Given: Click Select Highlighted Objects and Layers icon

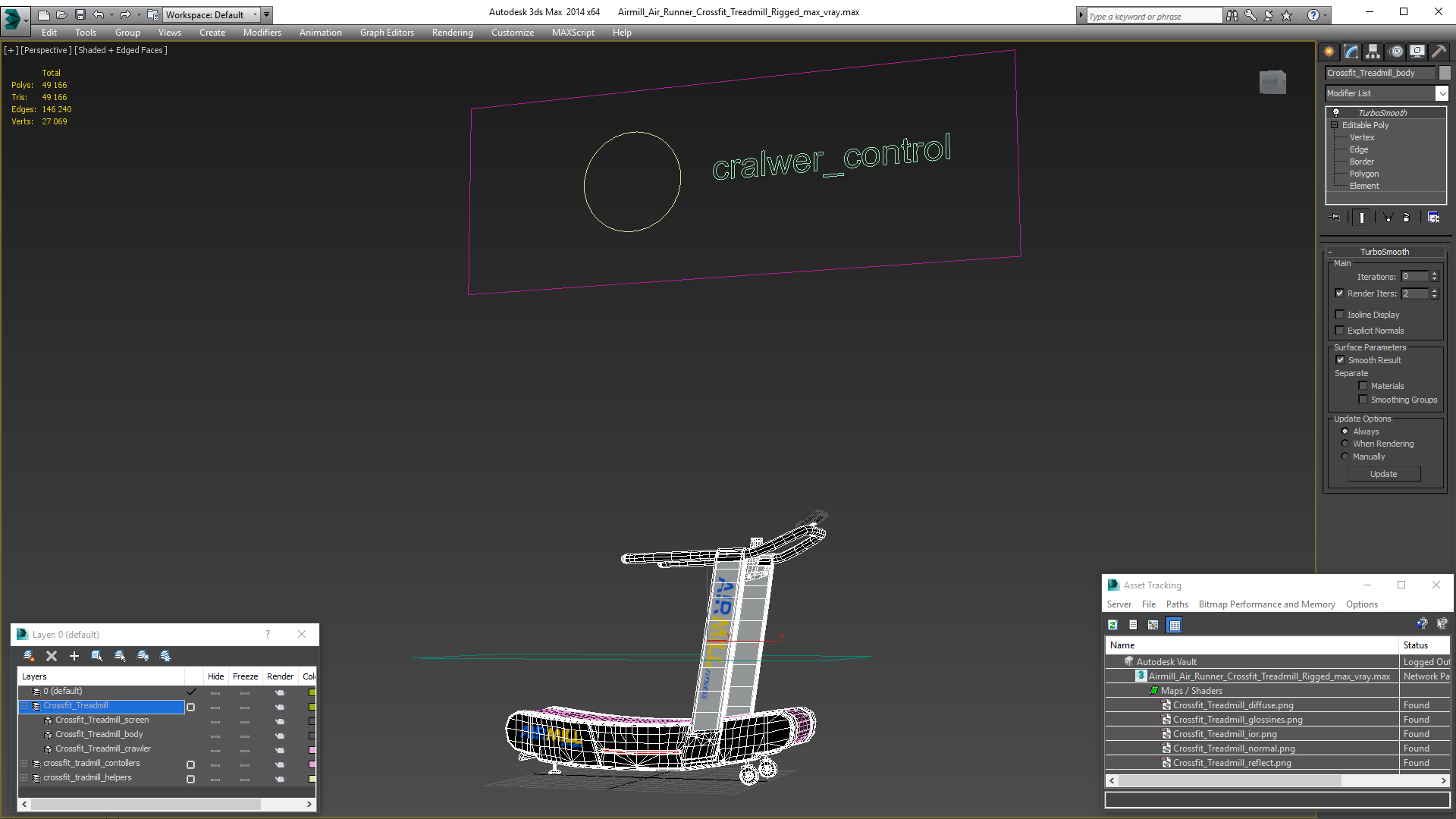Looking at the screenshot, I should coord(97,656).
